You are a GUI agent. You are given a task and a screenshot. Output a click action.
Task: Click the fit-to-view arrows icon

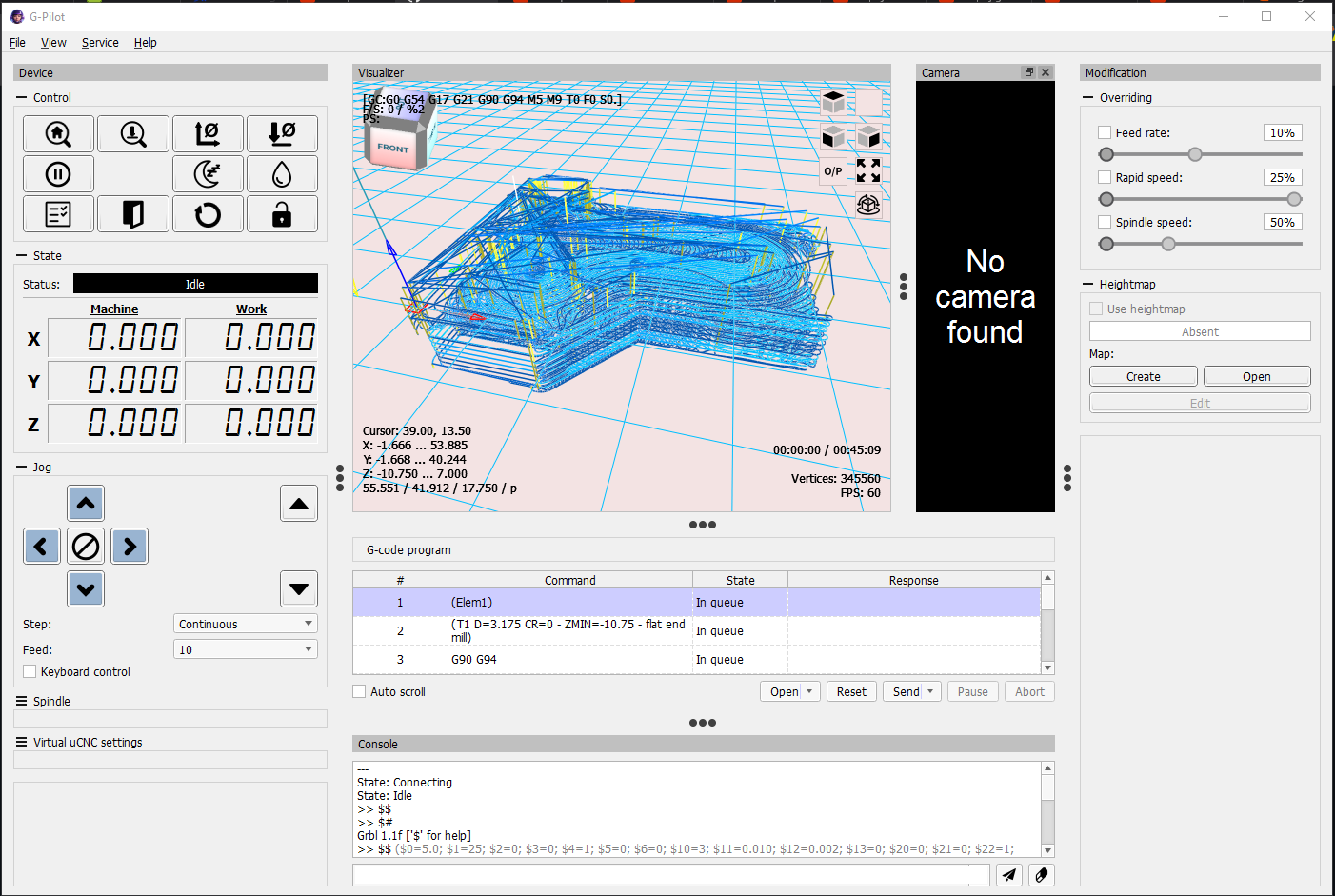tap(868, 171)
